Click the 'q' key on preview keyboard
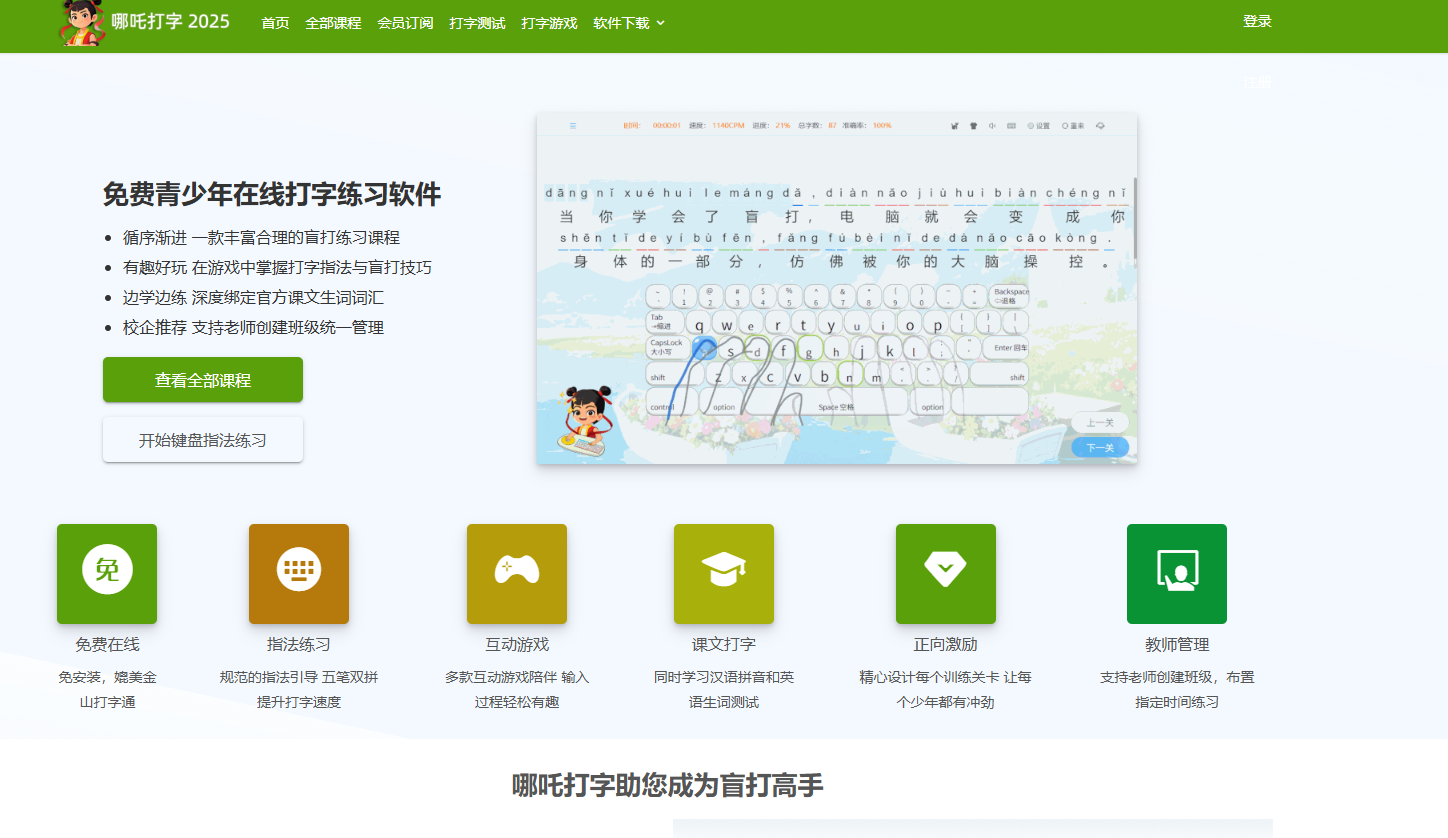 (700, 324)
